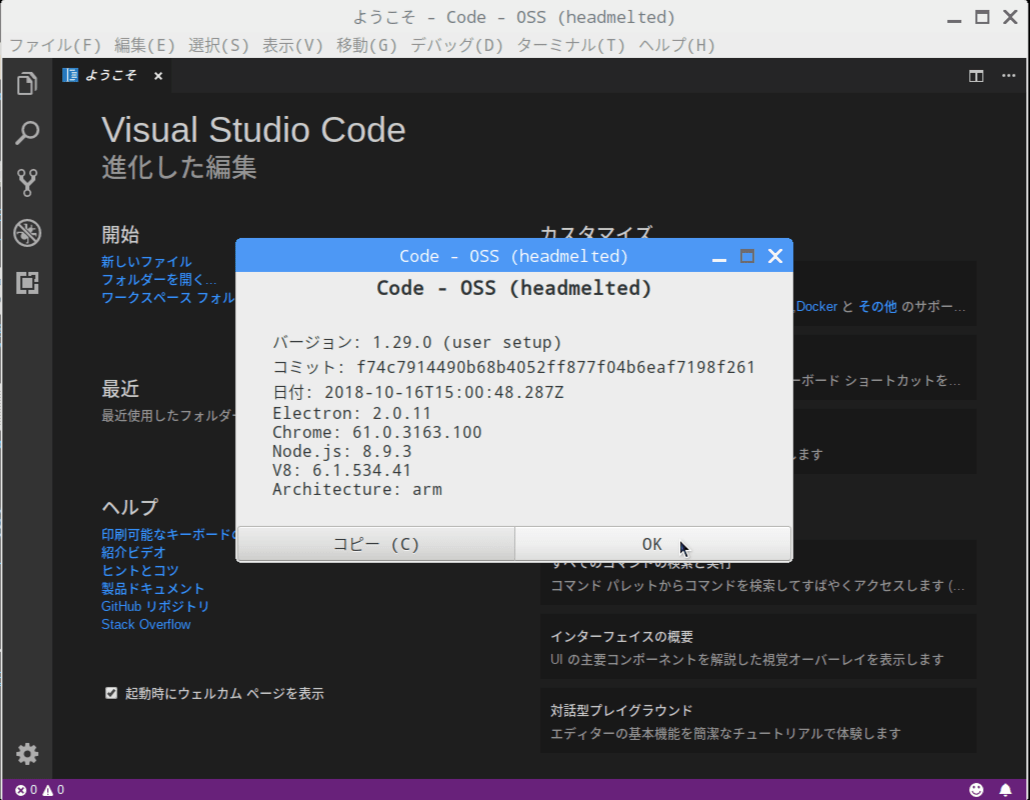Maximize the main Code - OSS window
This screenshot has width=1030, height=800.
coord(982,17)
